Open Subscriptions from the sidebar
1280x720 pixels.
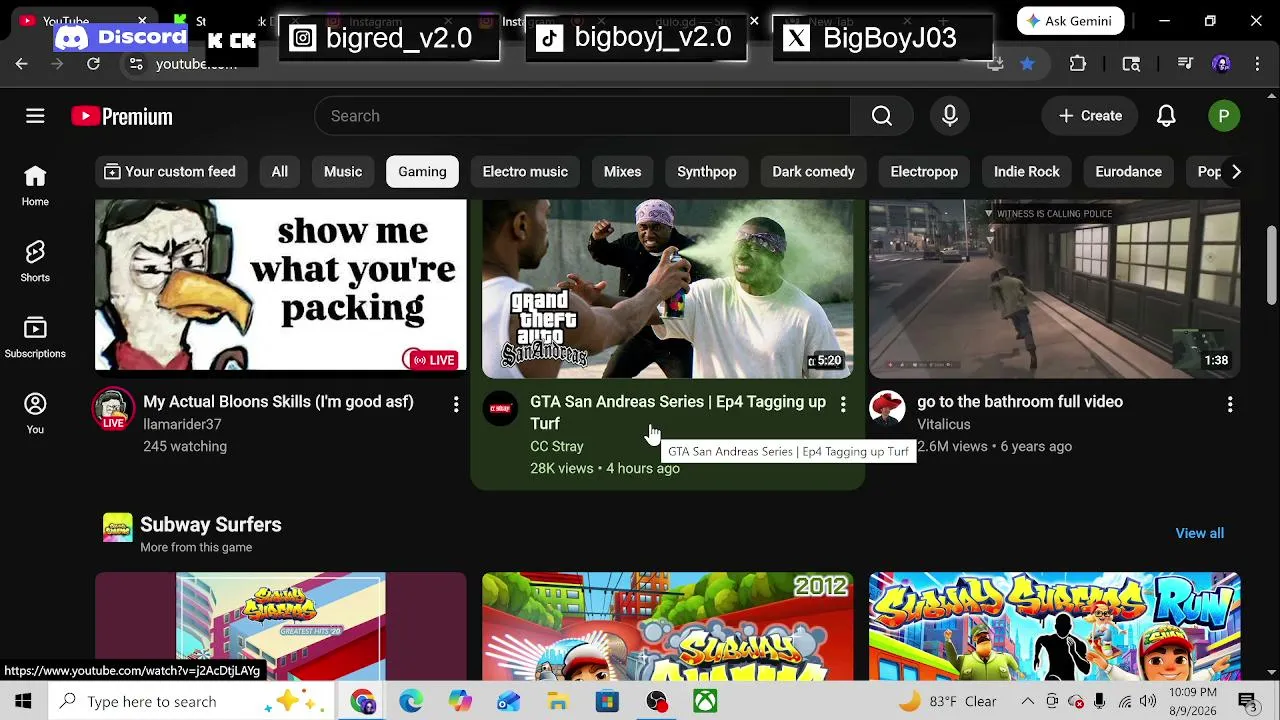click(35, 338)
